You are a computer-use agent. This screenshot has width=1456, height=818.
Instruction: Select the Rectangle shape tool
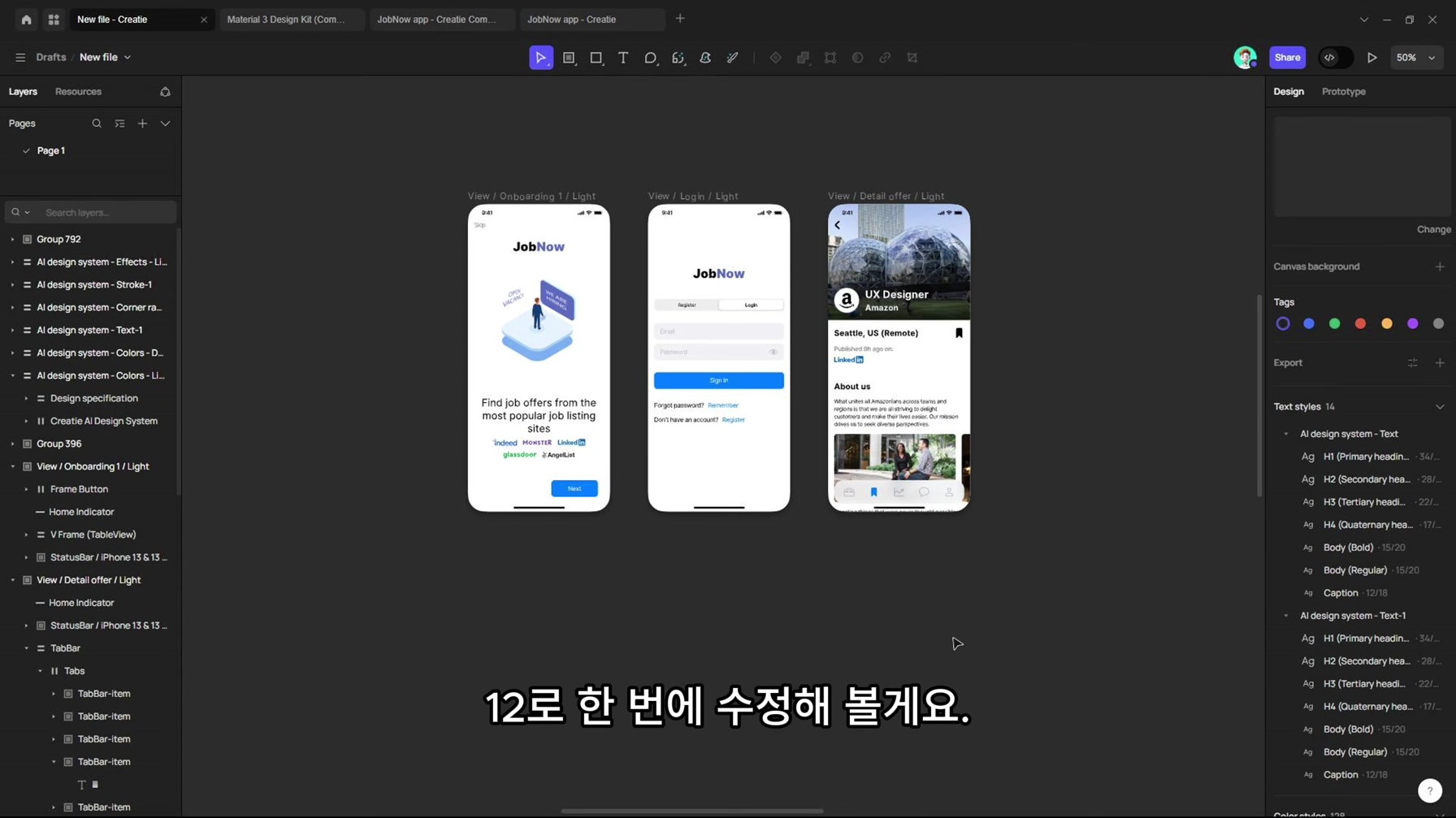(x=596, y=58)
